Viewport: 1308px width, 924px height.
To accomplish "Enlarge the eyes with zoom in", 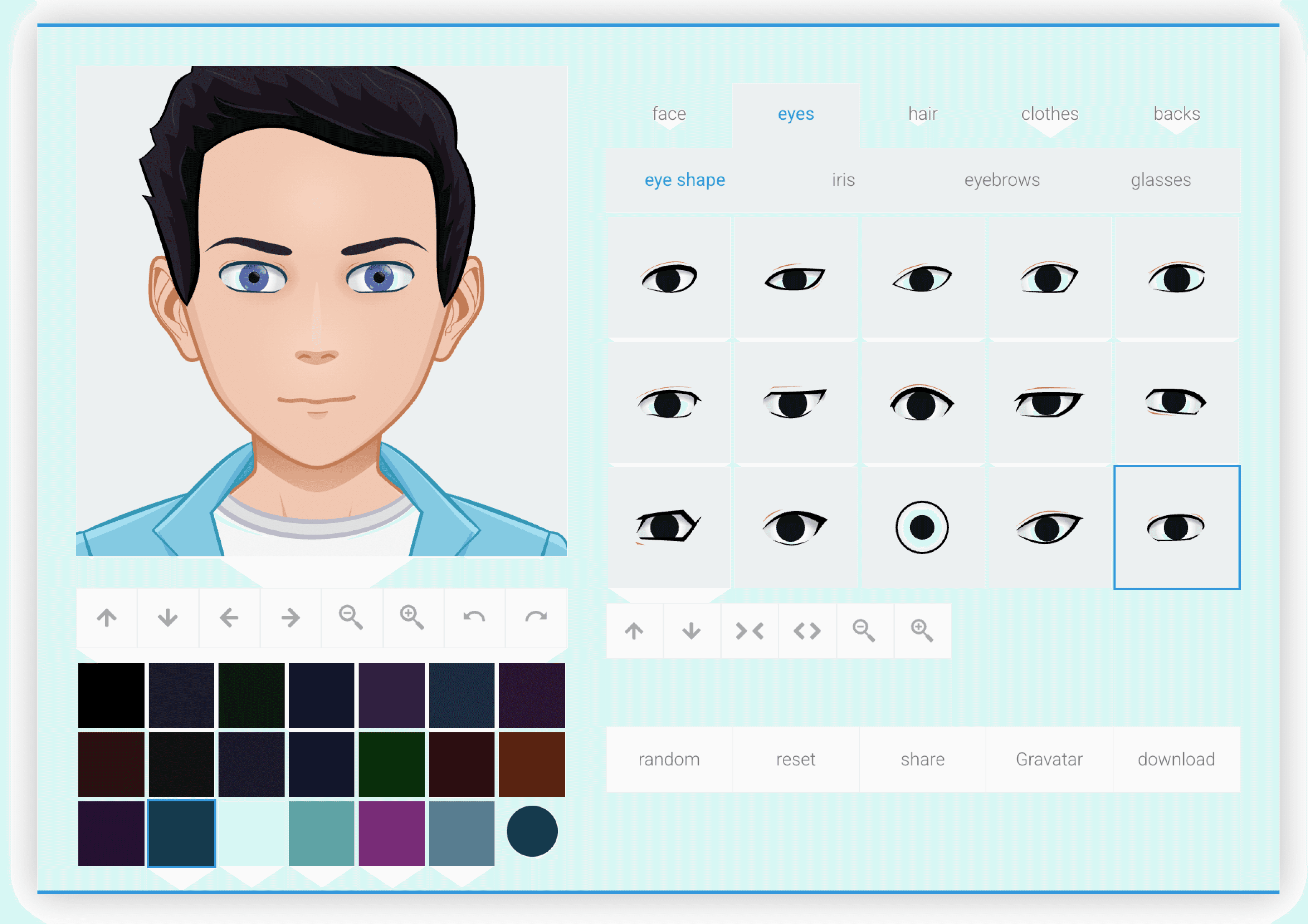I will pos(922,631).
